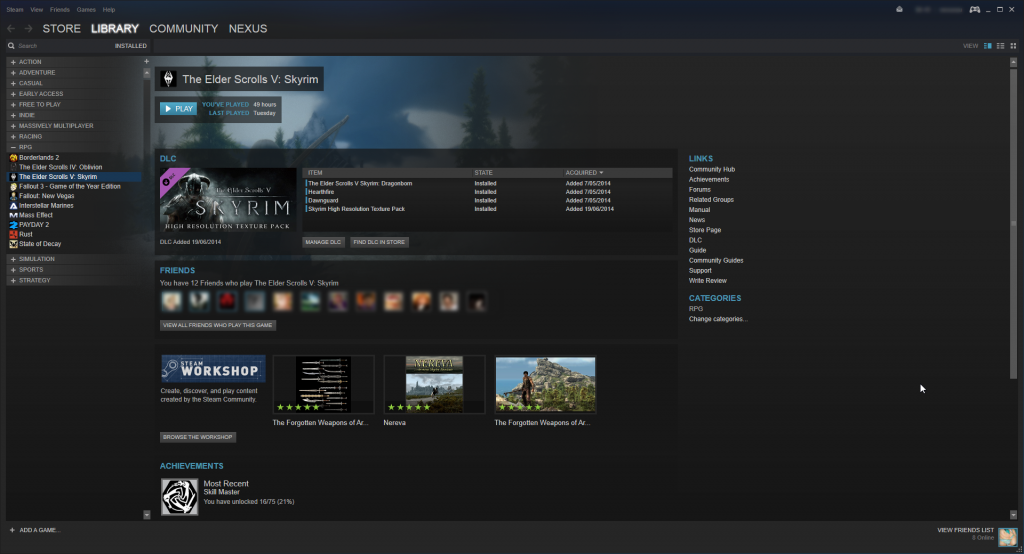
Task: Switch to detail view icon
Action: coord(987,46)
